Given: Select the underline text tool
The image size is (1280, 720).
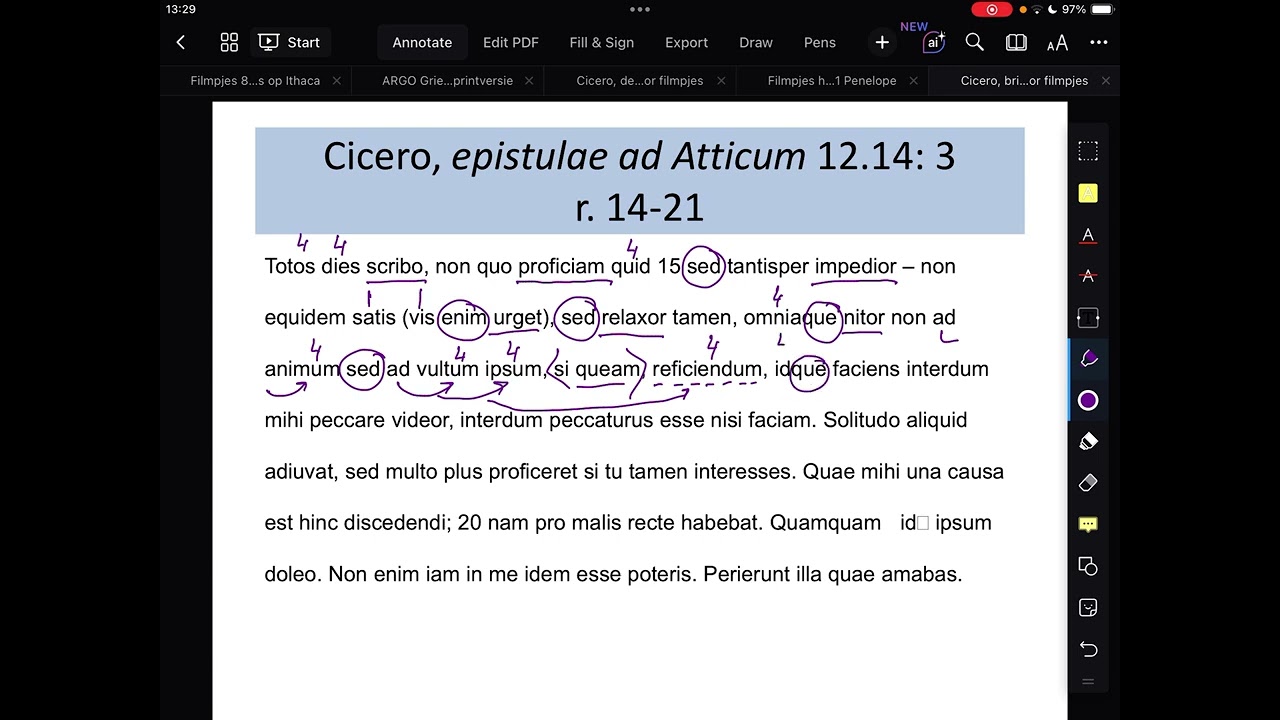Looking at the screenshot, I should coord(1088,236).
